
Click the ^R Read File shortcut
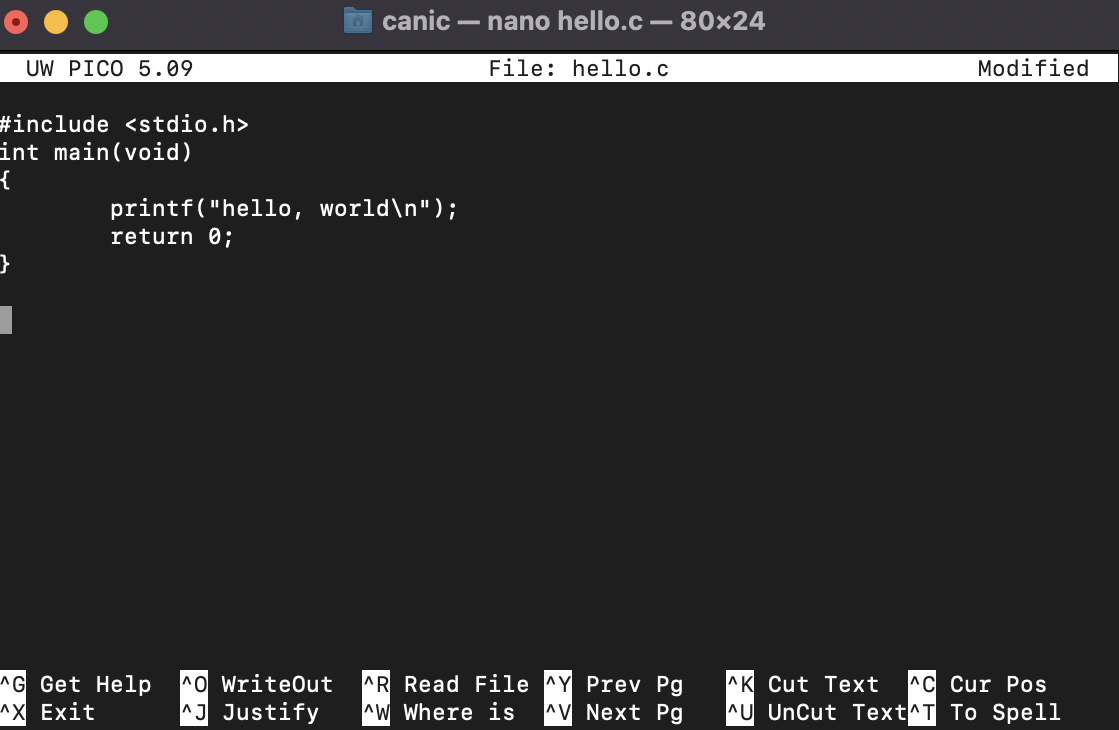click(446, 684)
